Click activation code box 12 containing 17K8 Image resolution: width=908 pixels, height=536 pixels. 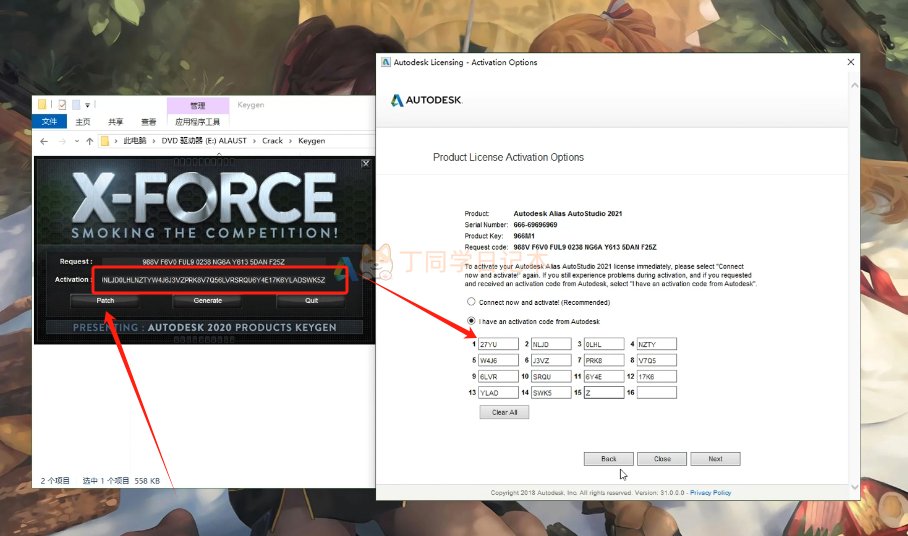(657, 376)
